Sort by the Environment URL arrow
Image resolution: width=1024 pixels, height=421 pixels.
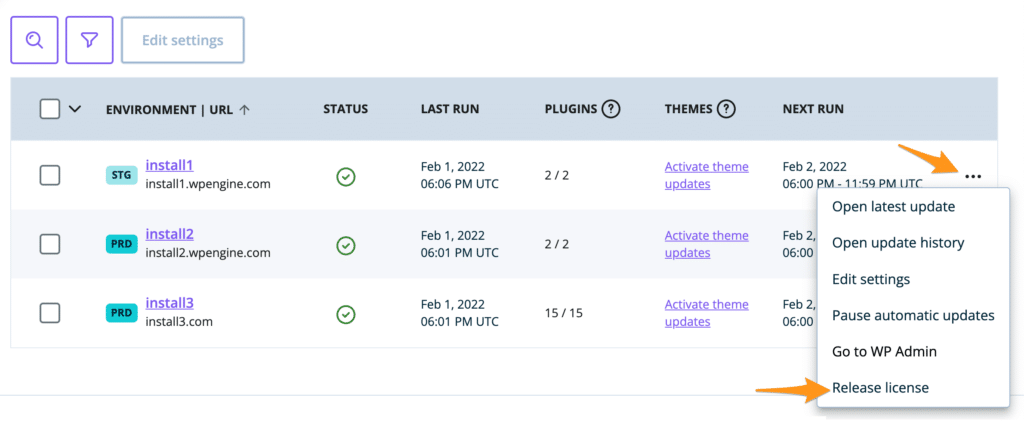(x=244, y=110)
